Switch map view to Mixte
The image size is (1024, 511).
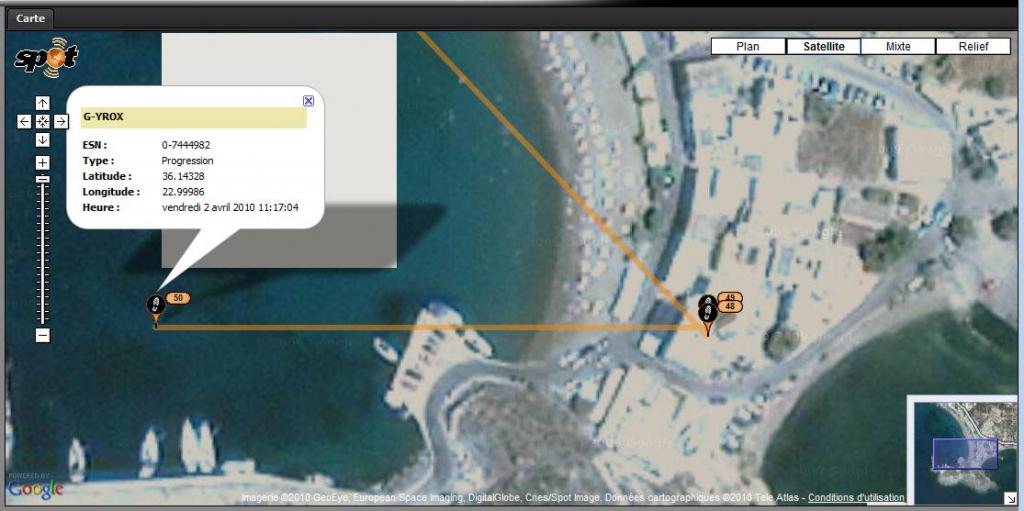point(898,46)
